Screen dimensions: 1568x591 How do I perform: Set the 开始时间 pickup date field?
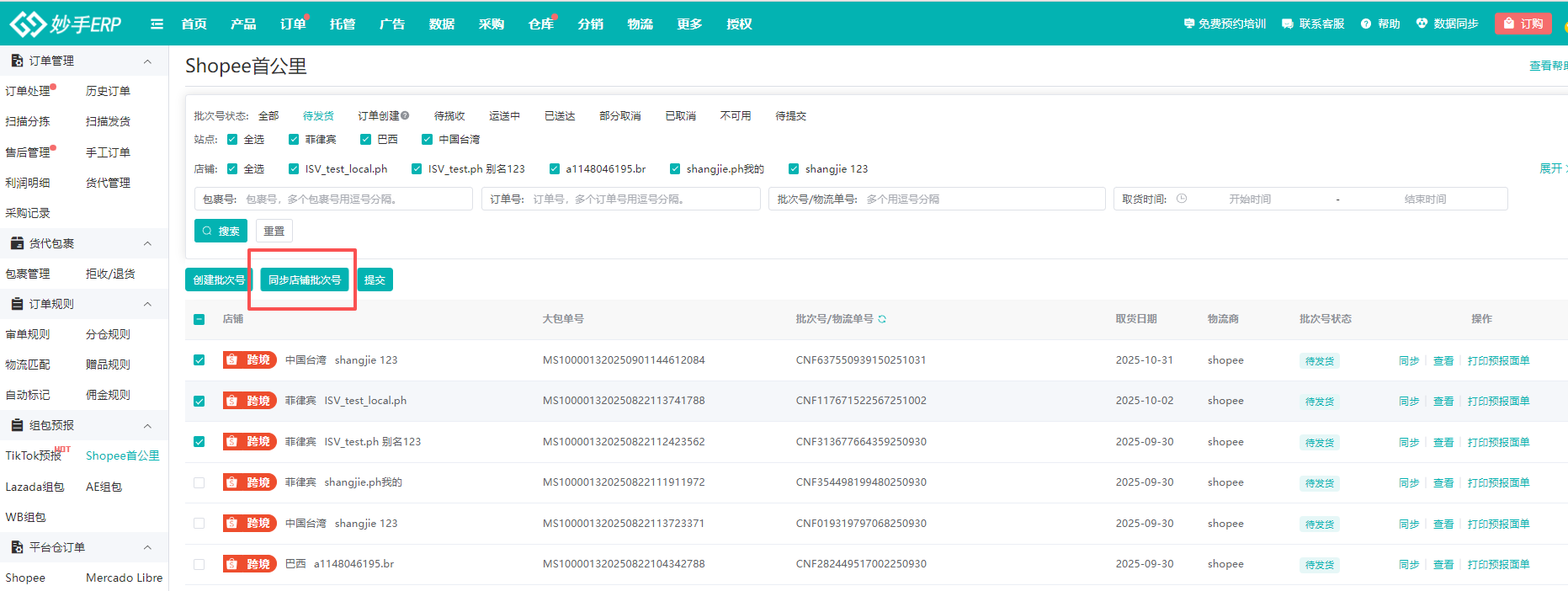click(x=1250, y=200)
